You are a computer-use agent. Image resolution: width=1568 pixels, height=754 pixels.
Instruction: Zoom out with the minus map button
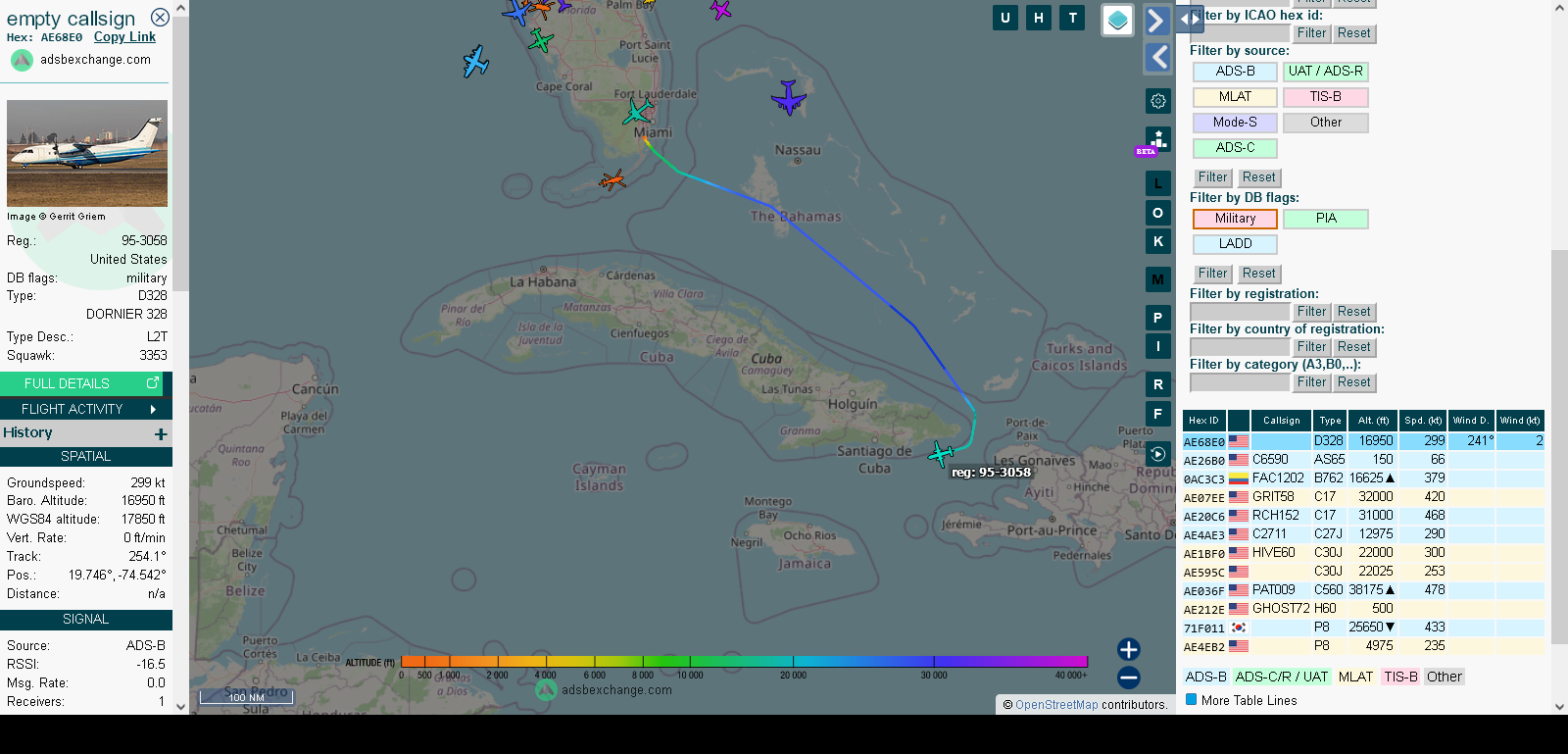click(1129, 678)
